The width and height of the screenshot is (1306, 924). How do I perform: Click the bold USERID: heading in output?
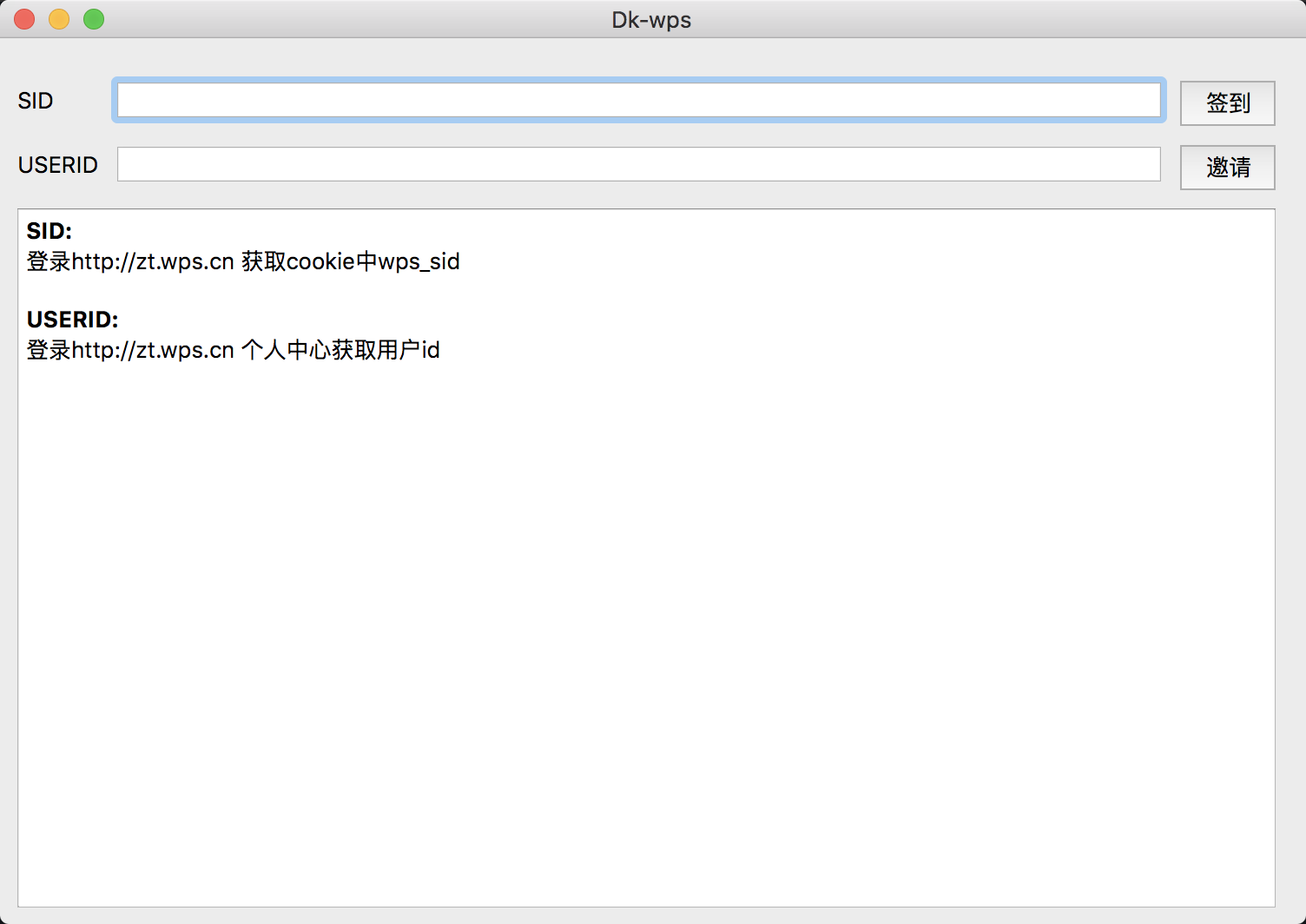click(72, 320)
